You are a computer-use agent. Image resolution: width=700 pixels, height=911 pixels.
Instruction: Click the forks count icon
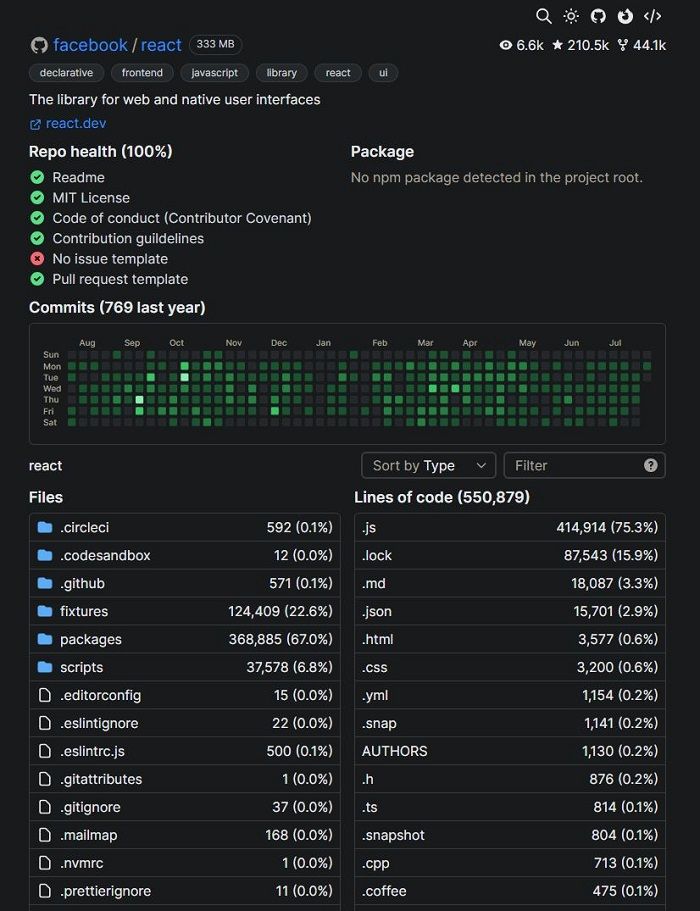(623, 45)
